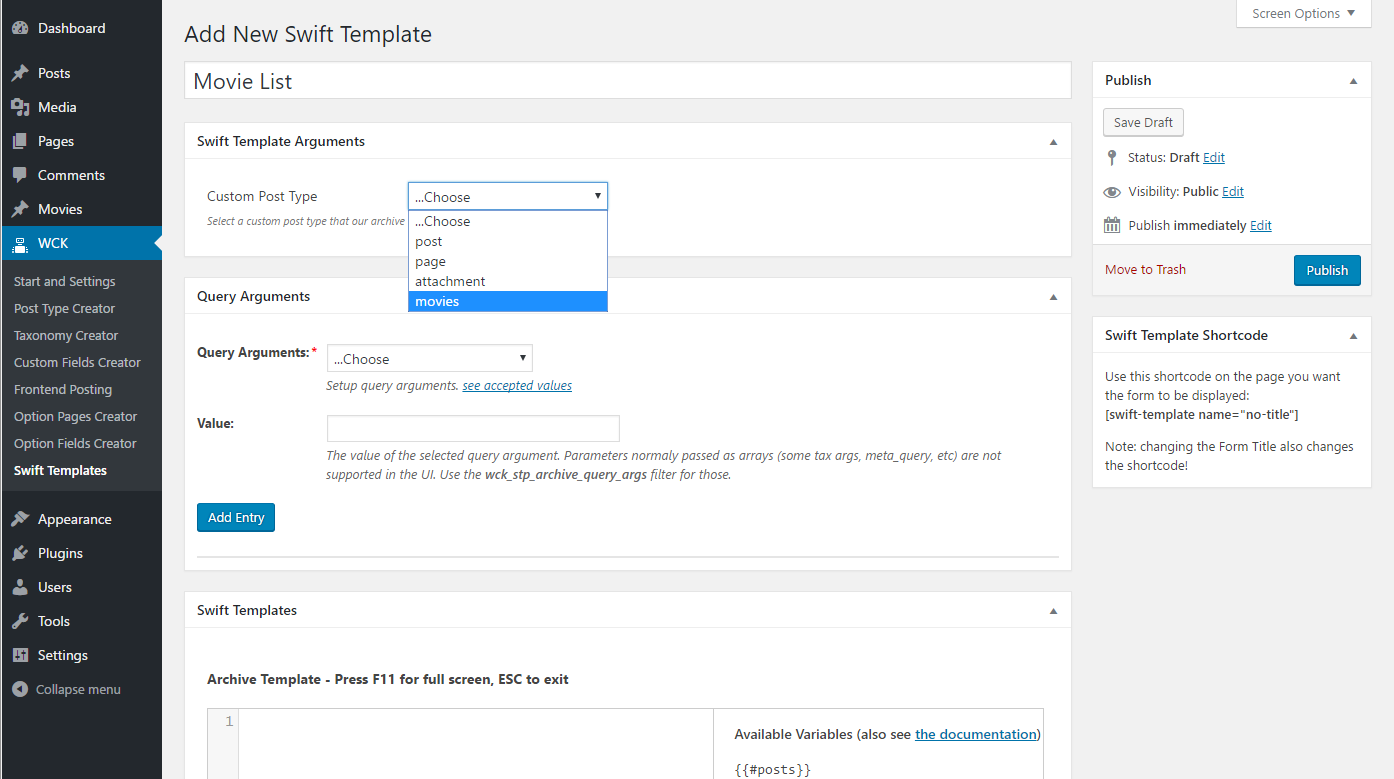1394x779 pixels.
Task: Click the Pages icon in sidebar
Action: [x=20, y=141]
